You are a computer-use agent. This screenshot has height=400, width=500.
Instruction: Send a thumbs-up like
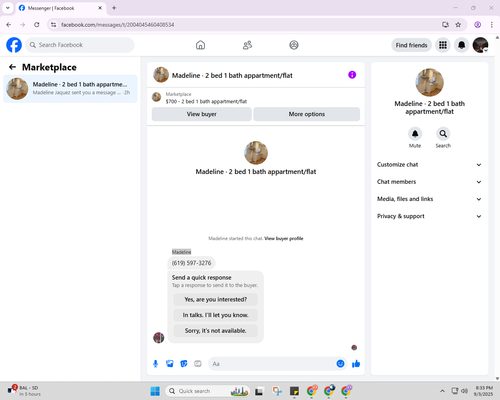[x=356, y=364]
